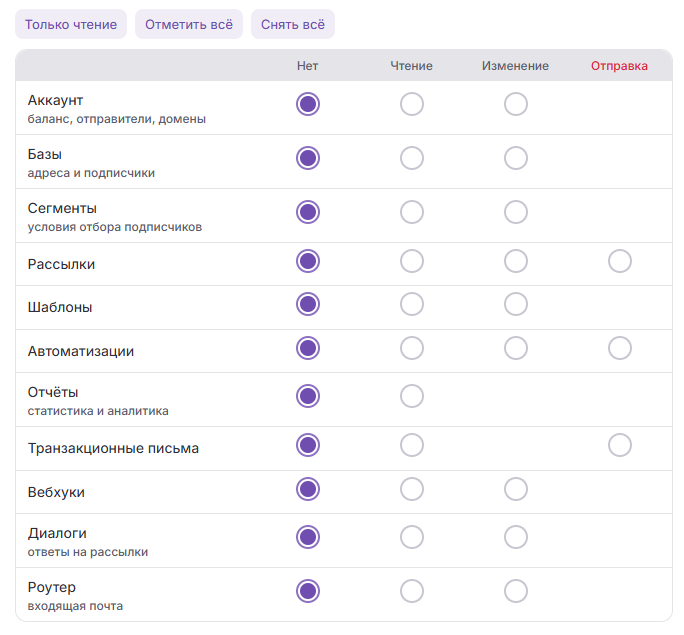Screen dimensions: 684x635
Task: Select Чтение for Сегменты
Action: tap(412, 212)
